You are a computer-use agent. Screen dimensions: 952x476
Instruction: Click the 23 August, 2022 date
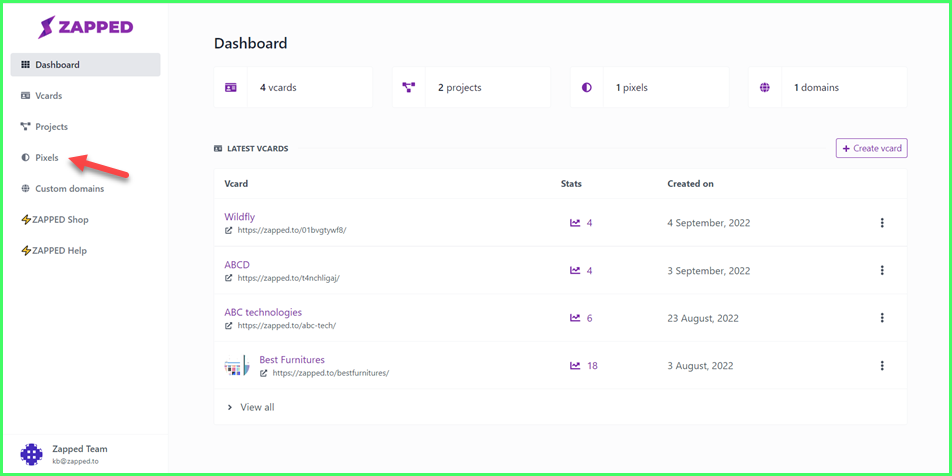point(702,318)
